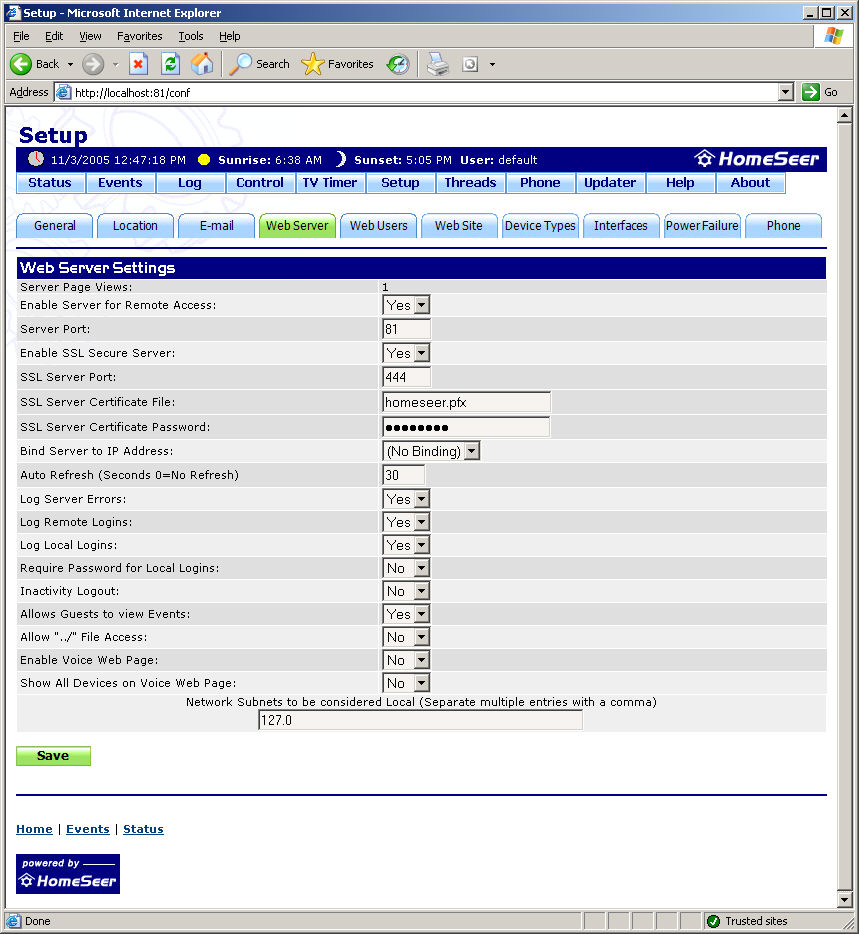Switch to the General tab

pyautogui.click(x=55, y=226)
